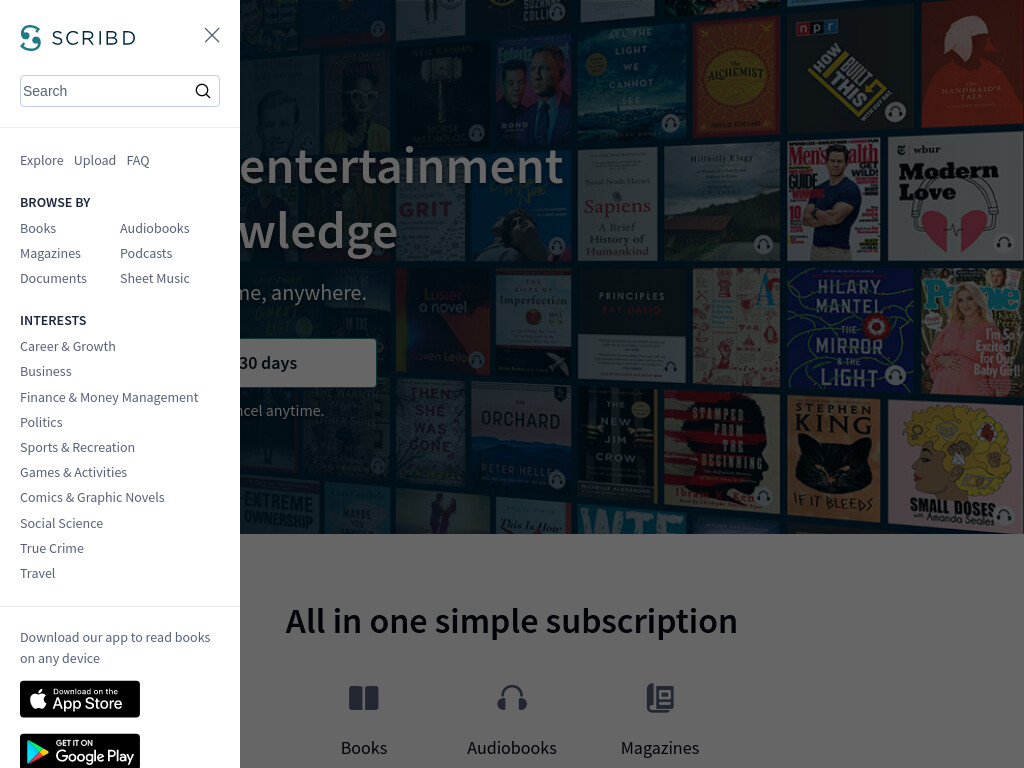Select The Mirror & the Light cover
The height and width of the screenshot is (768, 1024).
[x=850, y=330]
